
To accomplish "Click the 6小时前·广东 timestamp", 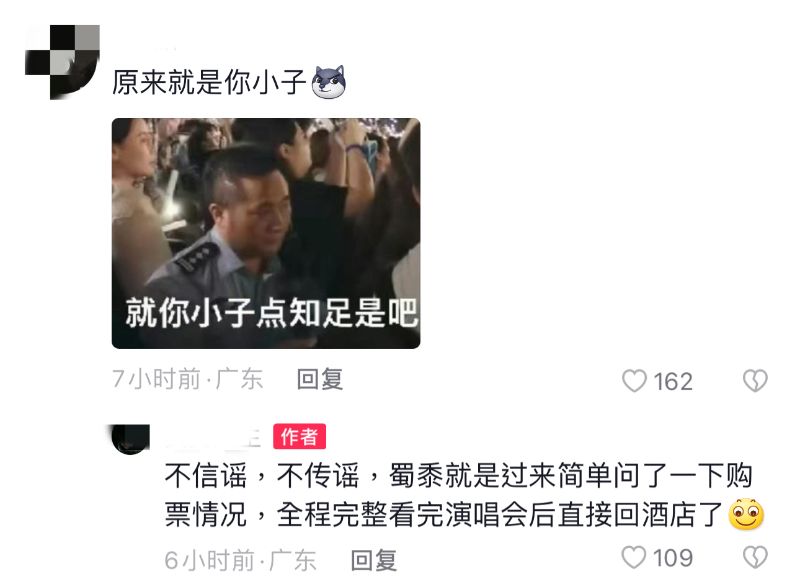I will click(241, 561).
